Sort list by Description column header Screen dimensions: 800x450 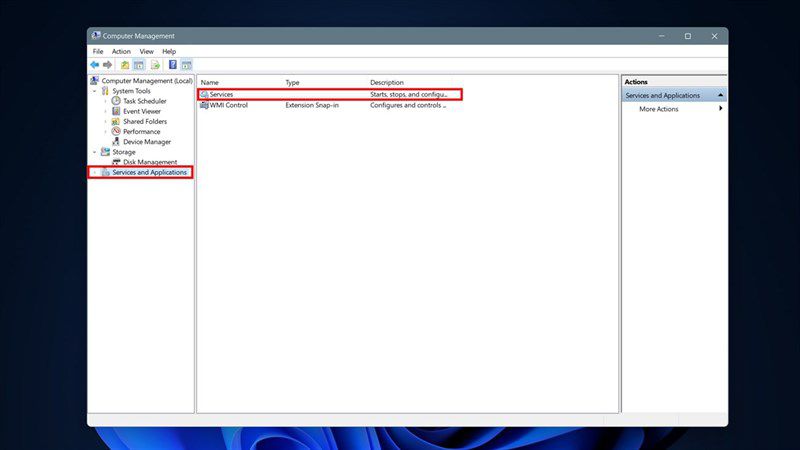[387, 82]
